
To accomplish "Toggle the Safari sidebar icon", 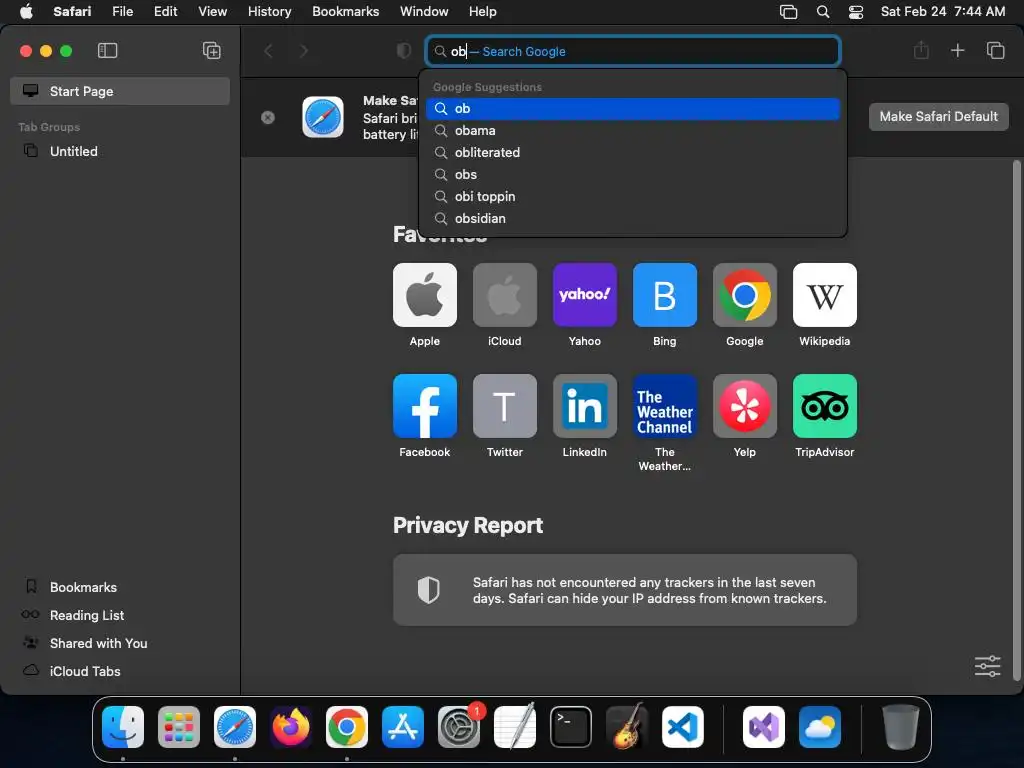I will (x=107, y=51).
